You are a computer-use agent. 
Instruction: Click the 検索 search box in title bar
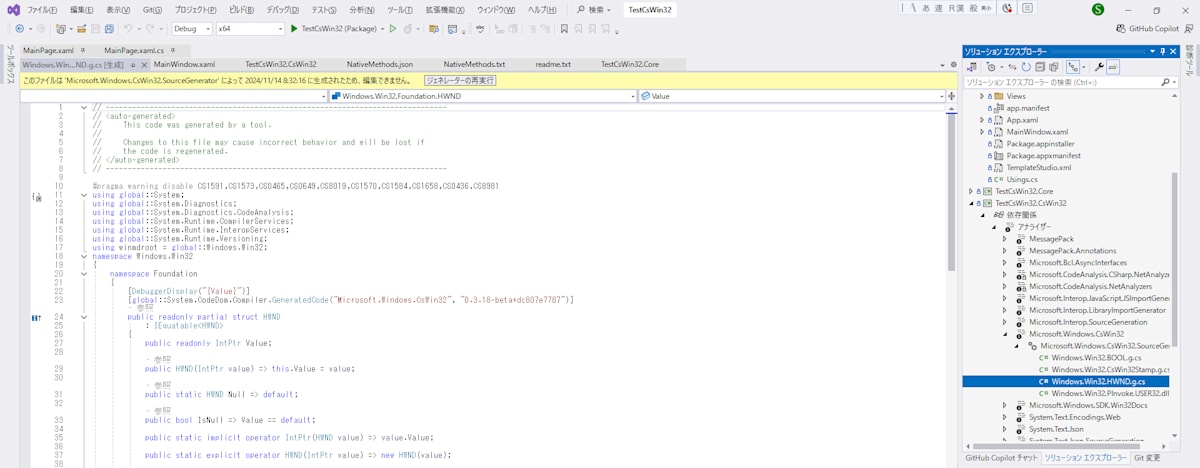click(x=594, y=9)
